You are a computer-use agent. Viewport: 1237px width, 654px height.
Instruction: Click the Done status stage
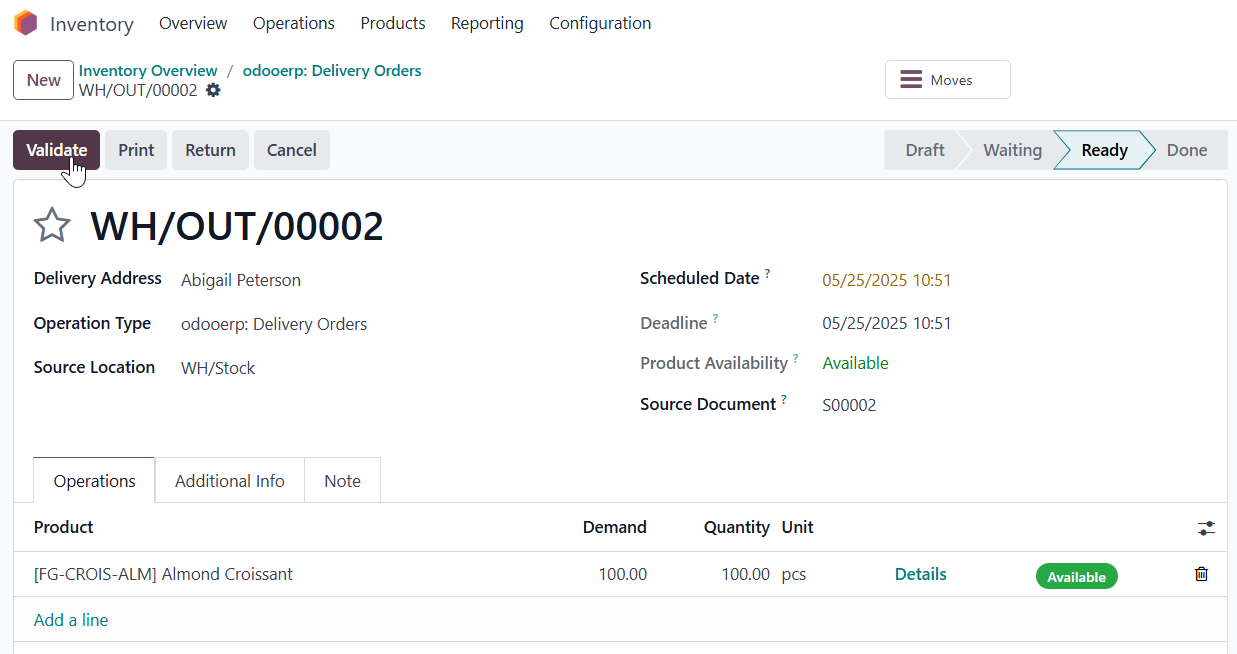click(1186, 150)
